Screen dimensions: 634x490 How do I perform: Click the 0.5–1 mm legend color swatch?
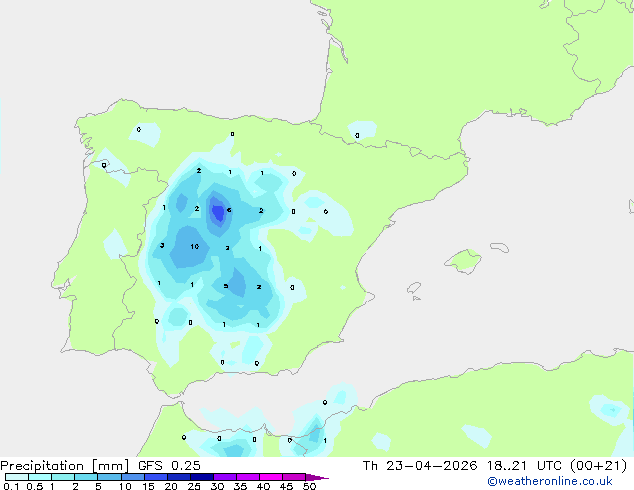40,477
